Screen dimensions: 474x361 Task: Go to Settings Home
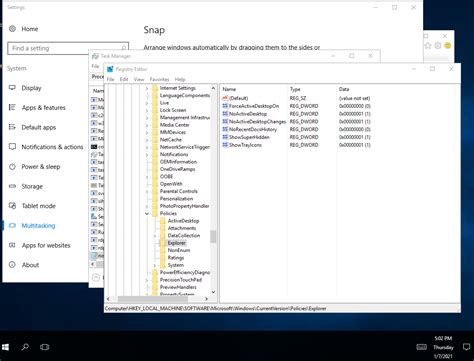(30, 29)
